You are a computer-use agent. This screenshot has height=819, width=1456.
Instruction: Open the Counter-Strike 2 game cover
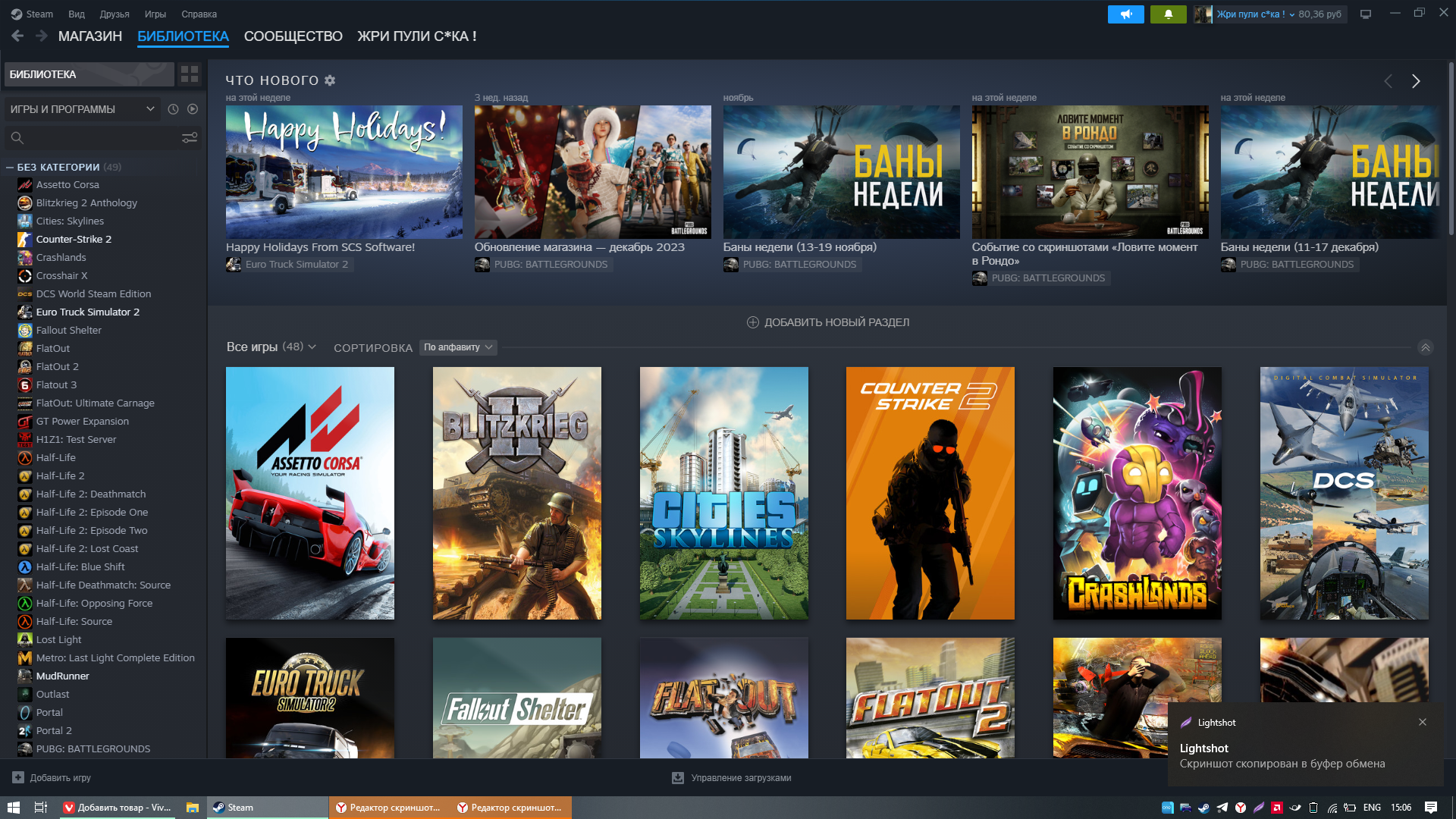[x=930, y=493]
